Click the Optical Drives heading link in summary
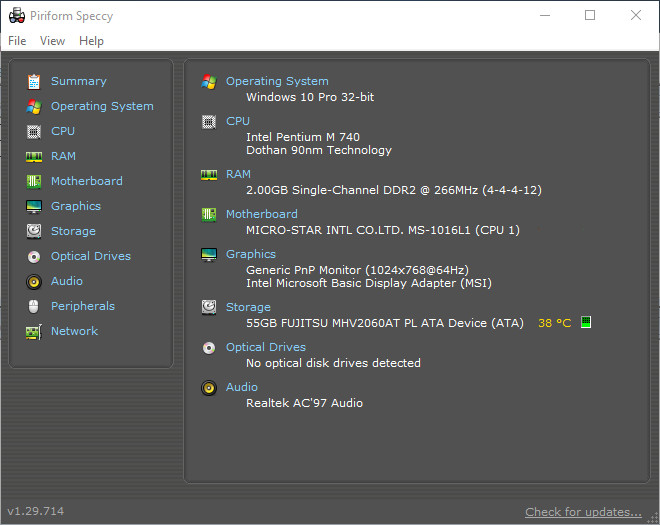 [266, 347]
